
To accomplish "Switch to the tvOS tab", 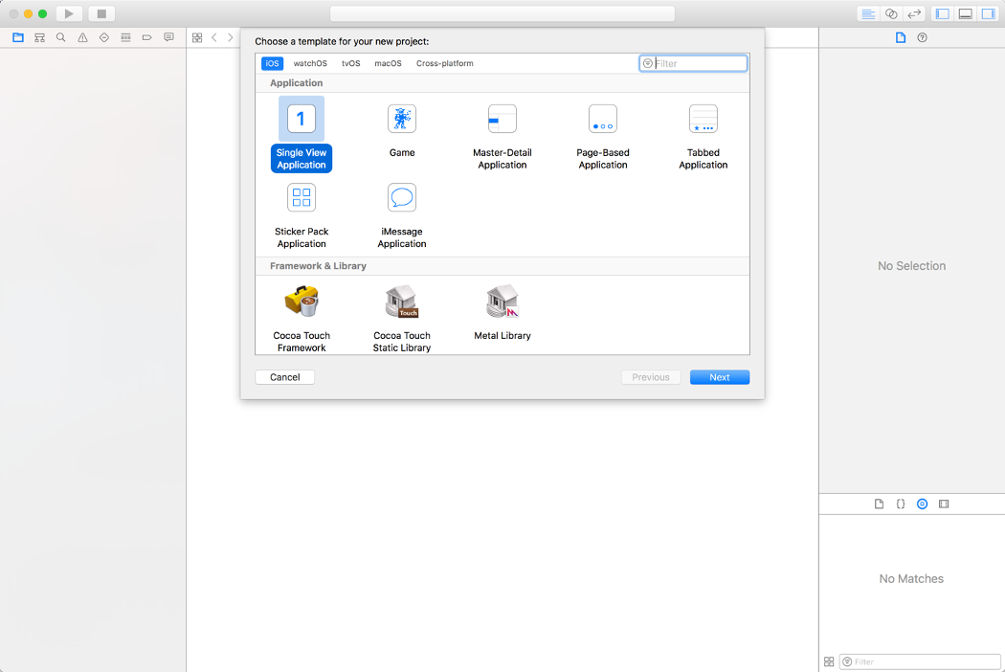I will pyautogui.click(x=351, y=63).
